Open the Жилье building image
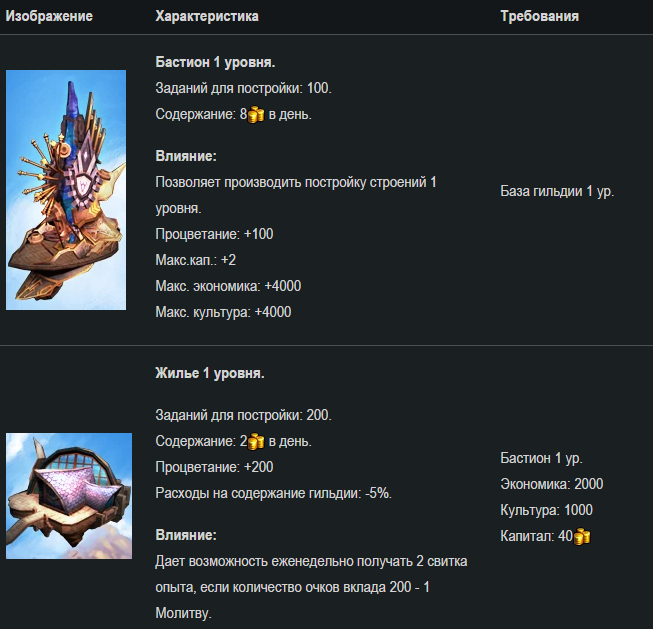Viewport: 653px width, 629px height. click(x=69, y=496)
